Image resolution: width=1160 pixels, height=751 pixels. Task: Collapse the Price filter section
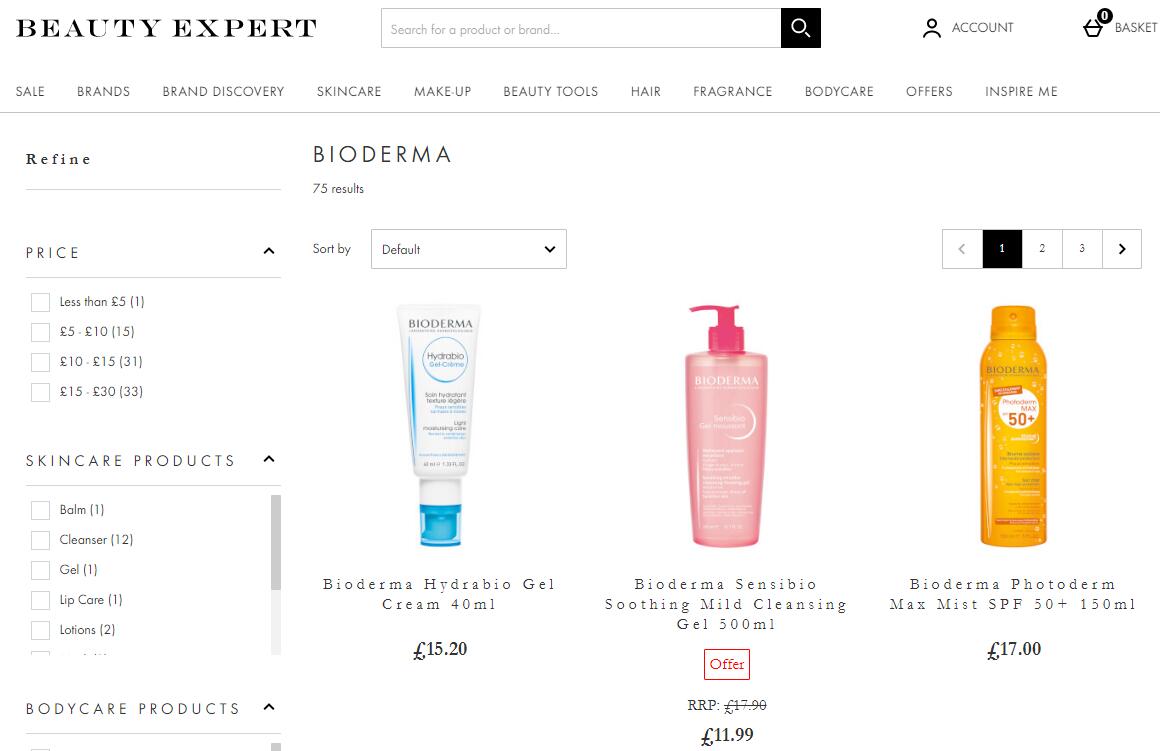pos(269,252)
